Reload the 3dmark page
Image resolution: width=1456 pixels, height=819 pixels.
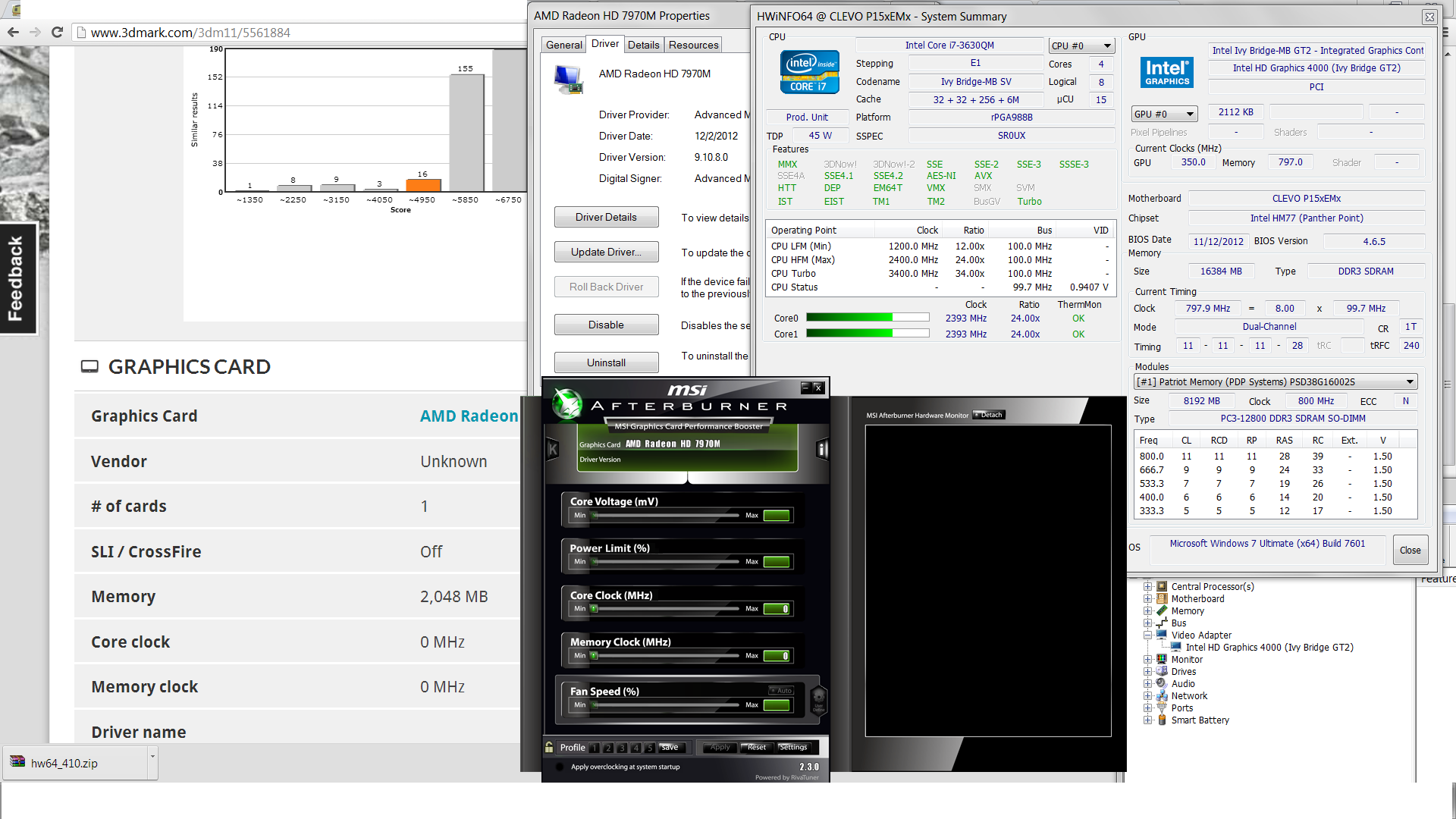click(x=57, y=32)
